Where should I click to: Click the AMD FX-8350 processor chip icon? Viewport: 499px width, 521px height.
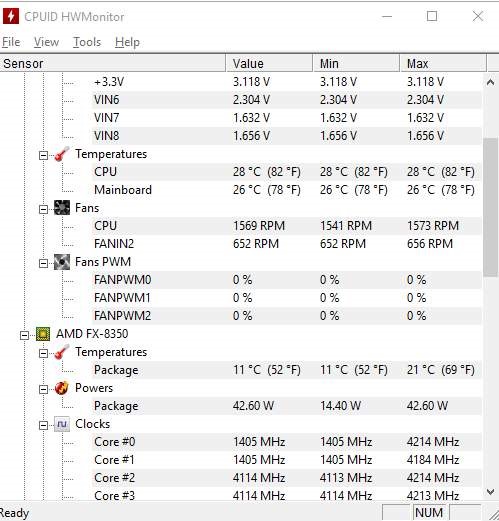coord(43,334)
